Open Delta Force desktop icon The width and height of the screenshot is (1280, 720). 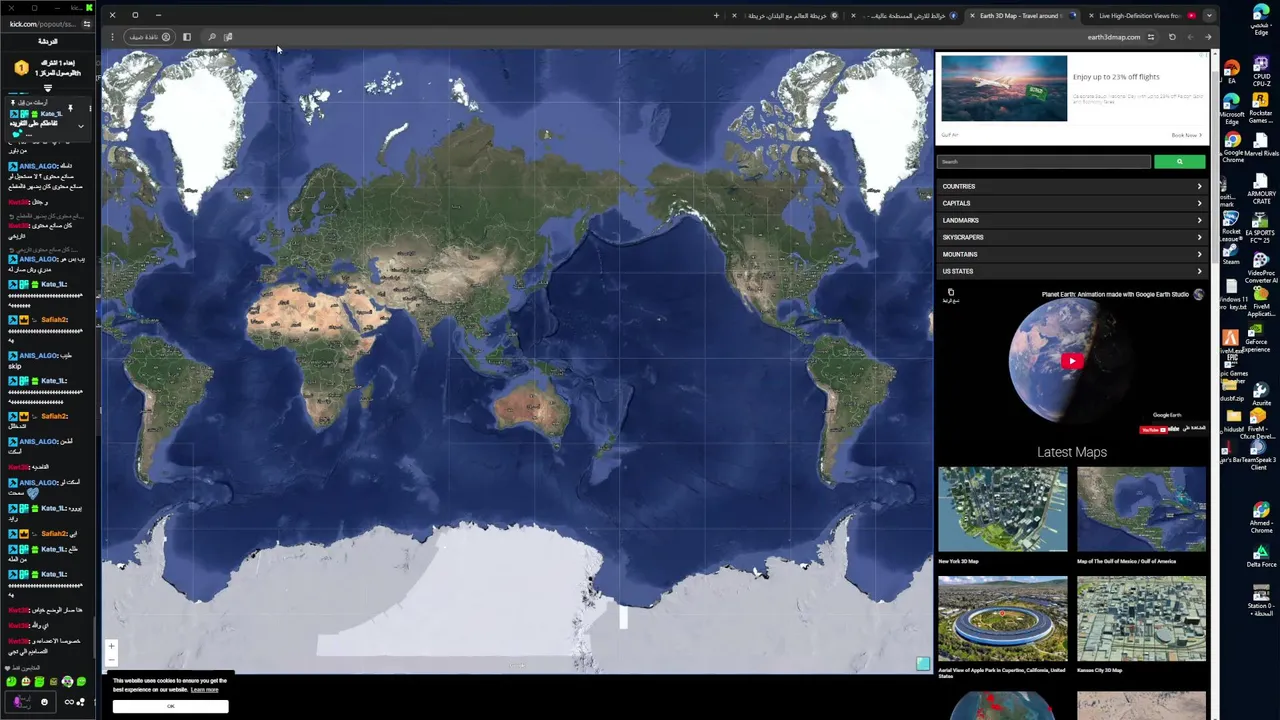[x=1261, y=556]
